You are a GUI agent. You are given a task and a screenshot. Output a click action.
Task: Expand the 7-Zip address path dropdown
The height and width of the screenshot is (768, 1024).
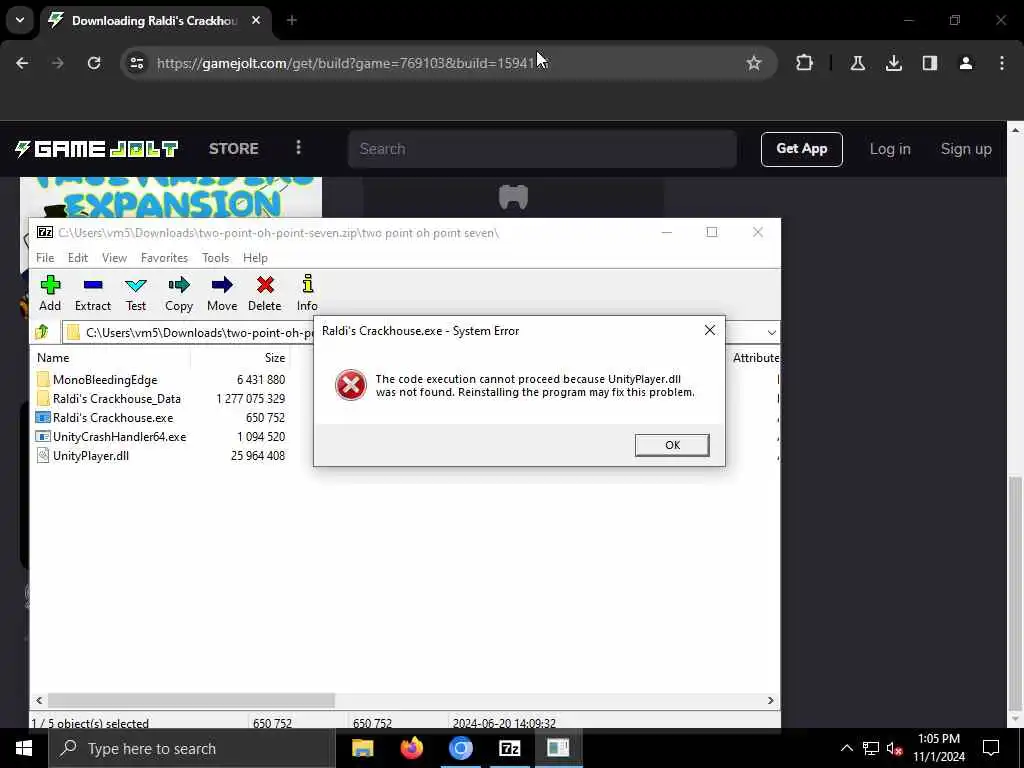point(771,332)
